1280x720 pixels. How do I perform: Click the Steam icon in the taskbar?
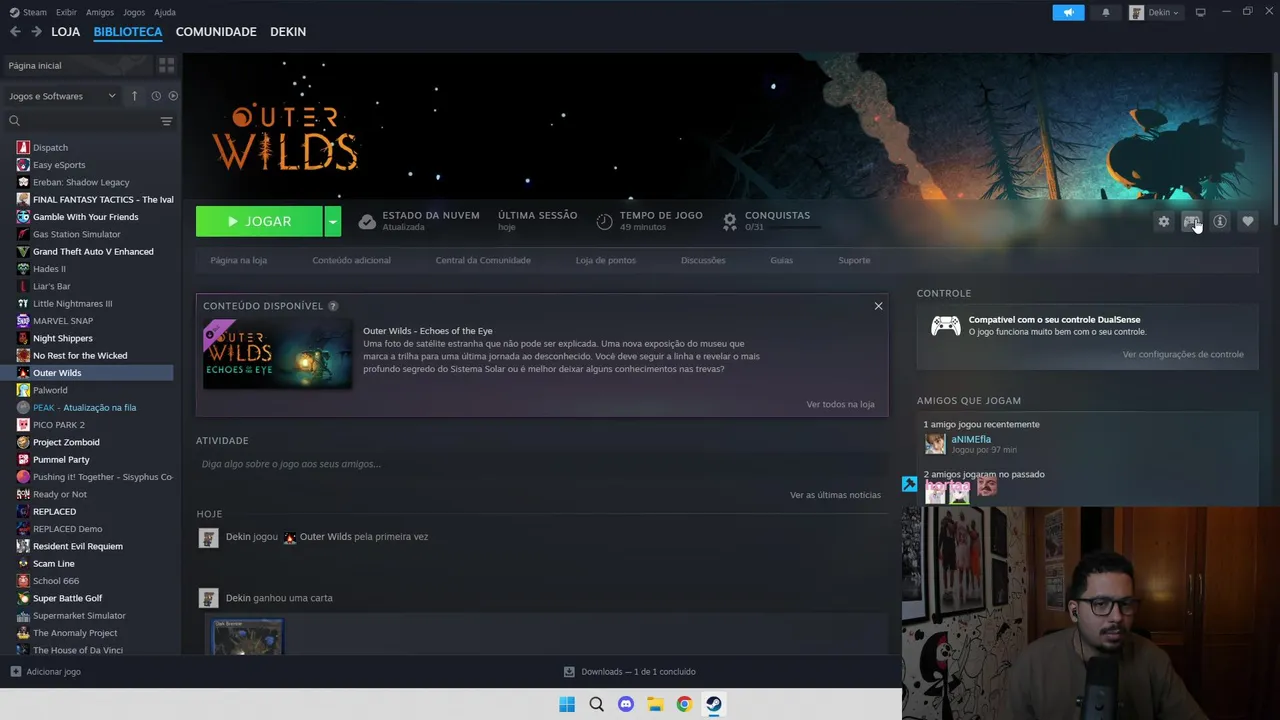(714, 704)
